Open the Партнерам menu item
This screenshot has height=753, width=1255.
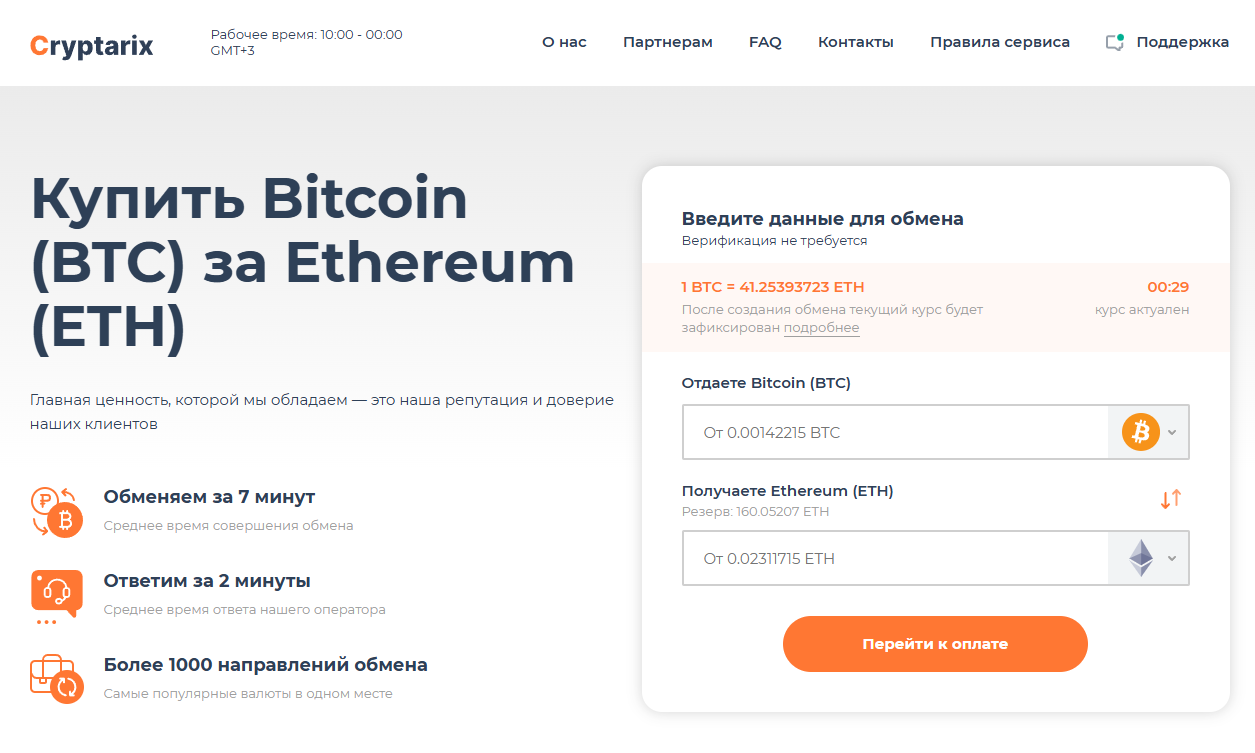667,42
